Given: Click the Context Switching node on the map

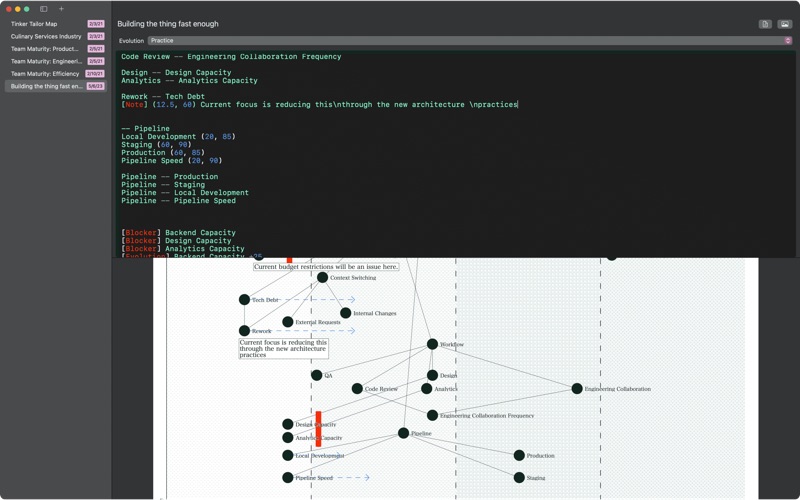Looking at the screenshot, I should tap(322, 278).
